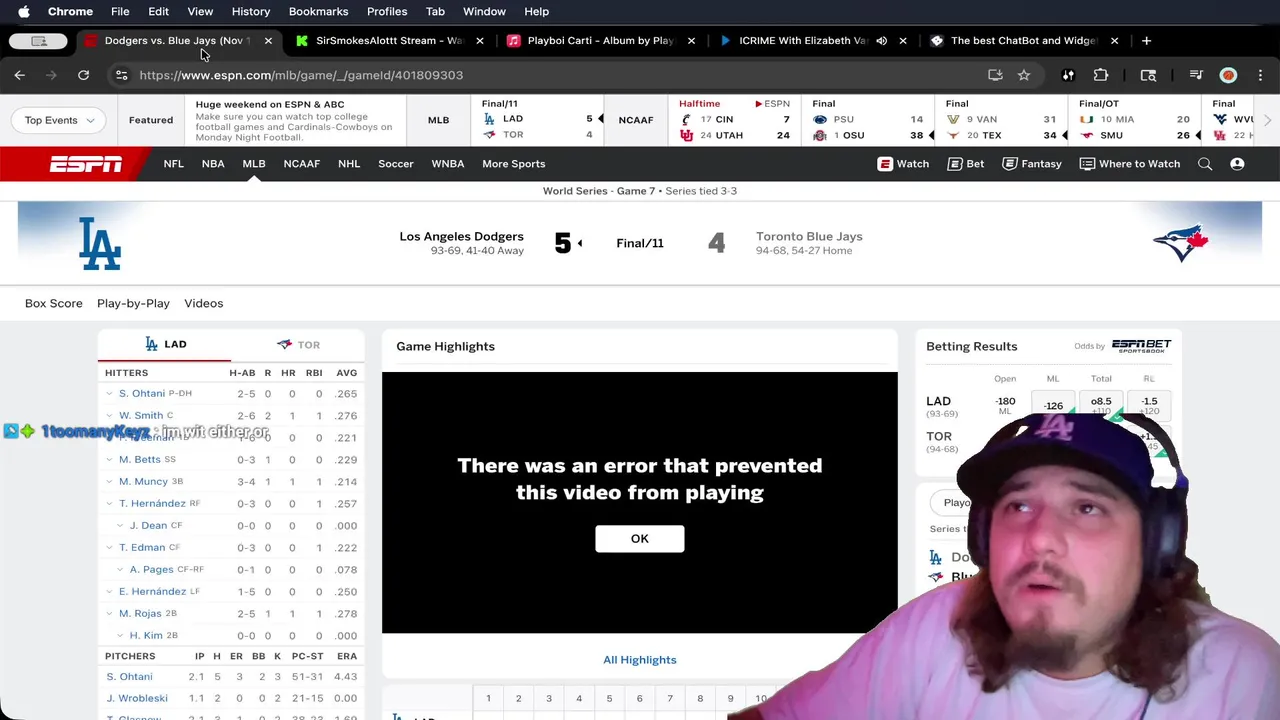This screenshot has width=1280, height=720.
Task: Expand E. Hernández row chevron
Action: point(109,592)
